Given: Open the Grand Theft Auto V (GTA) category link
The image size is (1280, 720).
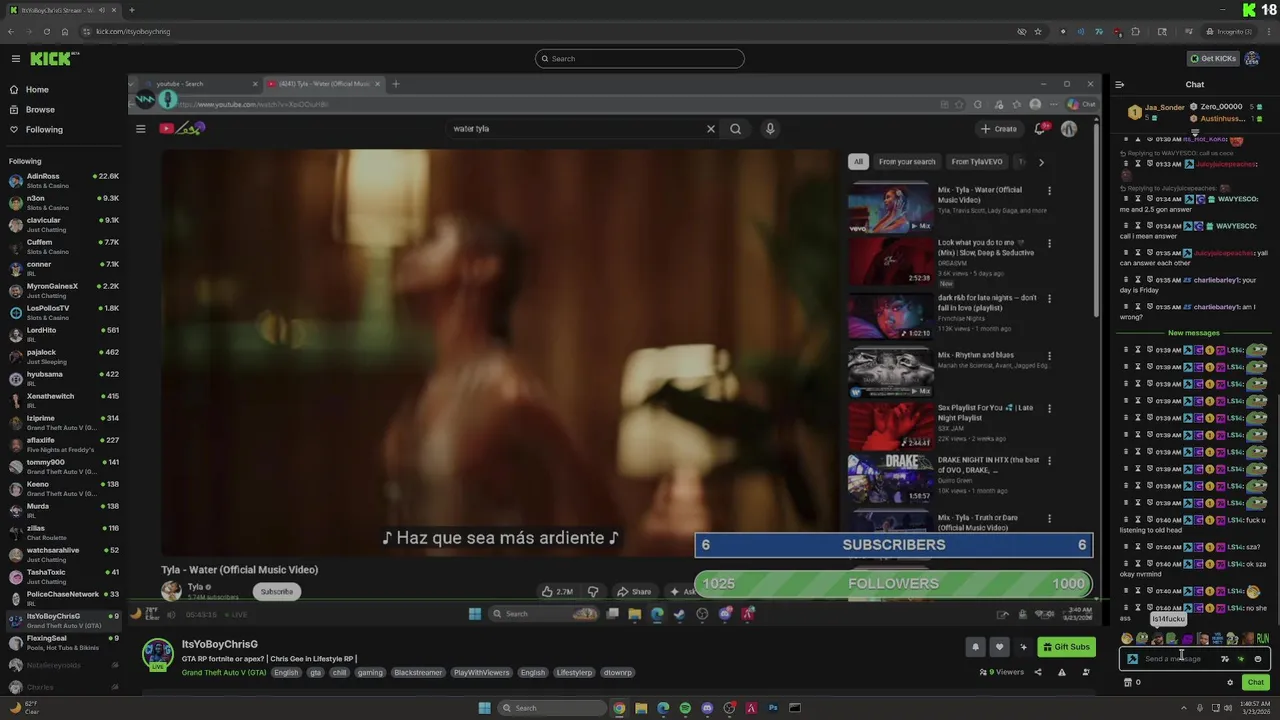Looking at the screenshot, I should (x=224, y=673).
